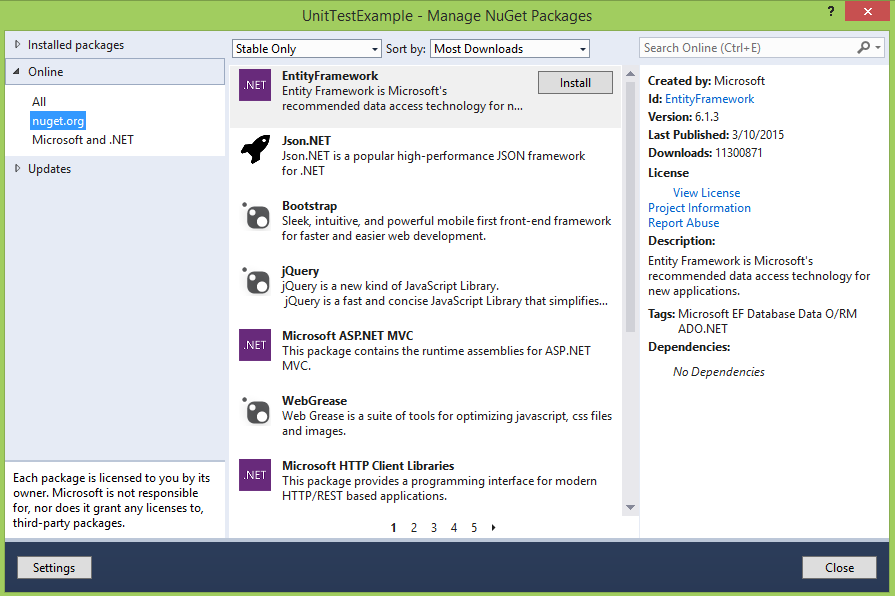This screenshot has width=895, height=596.
Task: Click the Downloads 11300871 value
Action: pyautogui.click(x=739, y=152)
